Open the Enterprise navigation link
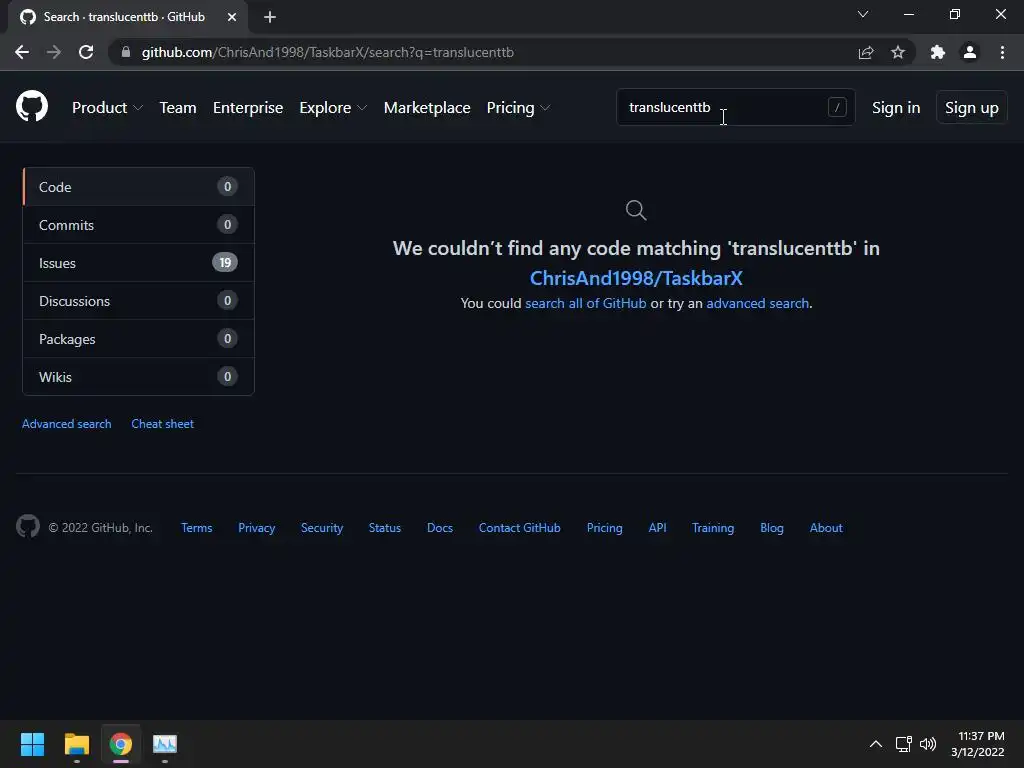 248,108
